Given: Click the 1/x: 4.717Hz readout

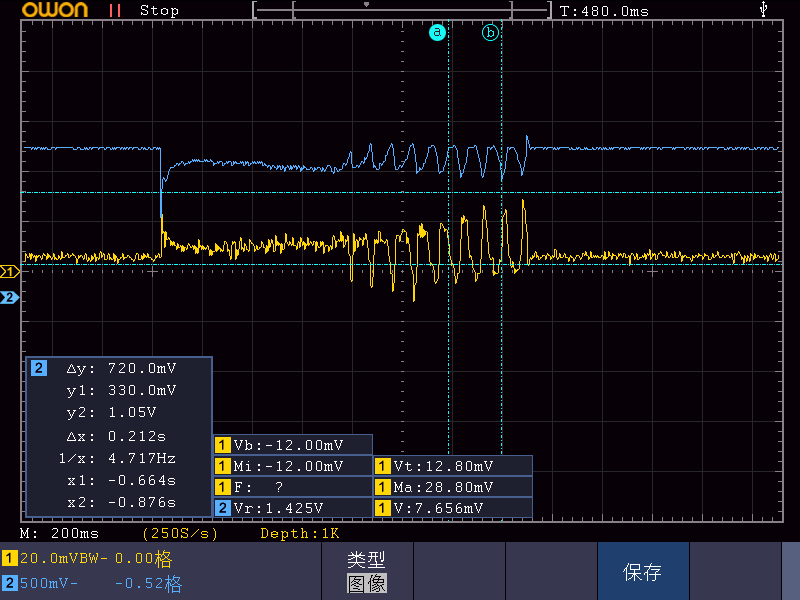Looking at the screenshot, I should click(x=117, y=458).
